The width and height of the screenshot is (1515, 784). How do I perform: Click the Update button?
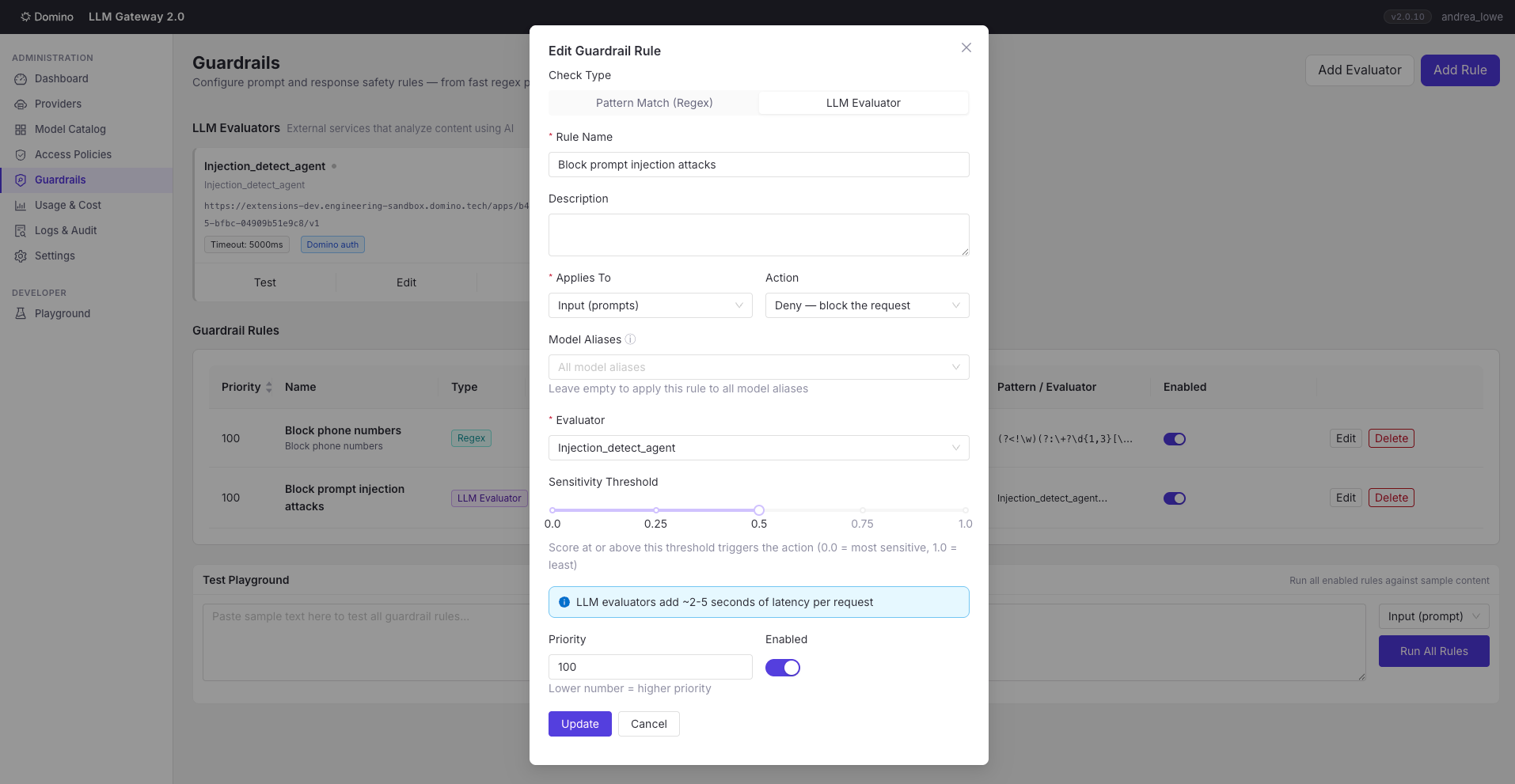click(579, 724)
